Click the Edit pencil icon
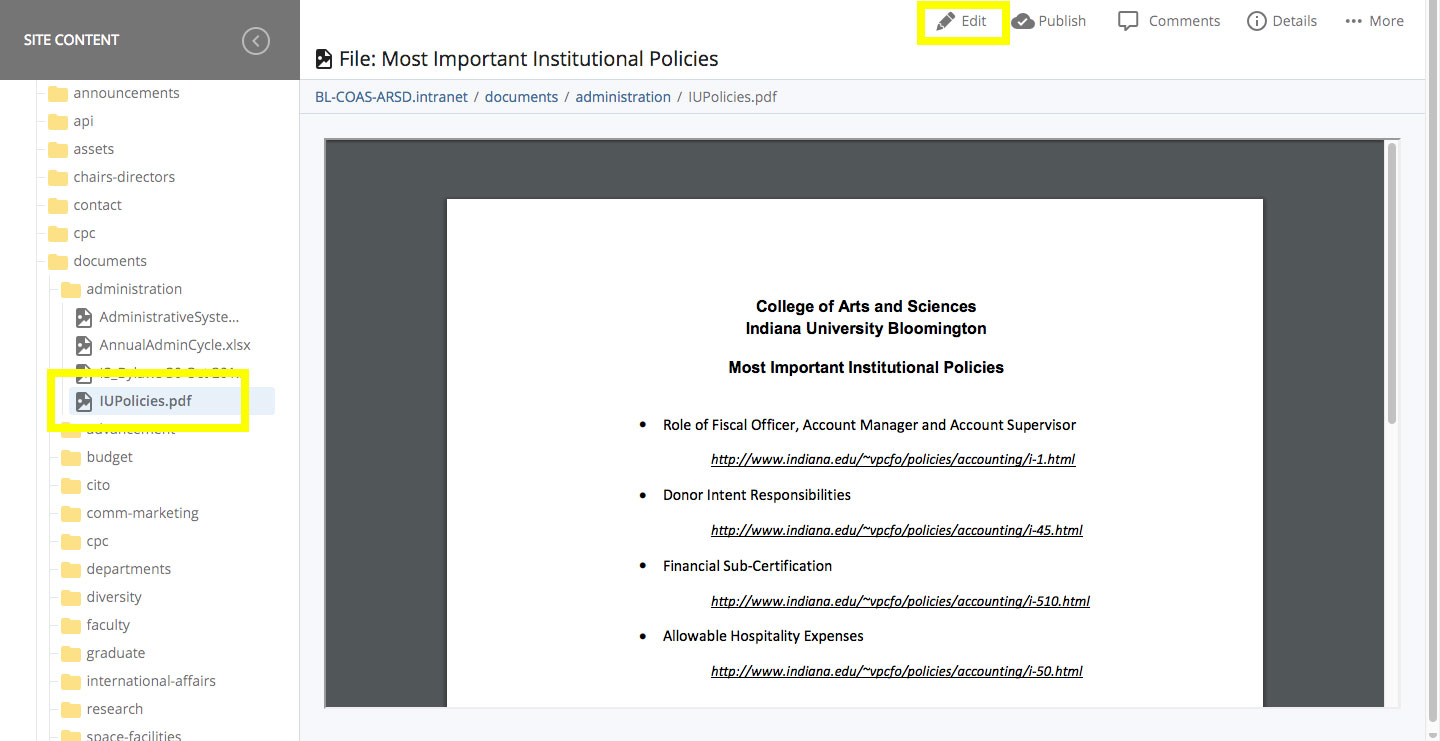1440x741 pixels. (x=945, y=21)
